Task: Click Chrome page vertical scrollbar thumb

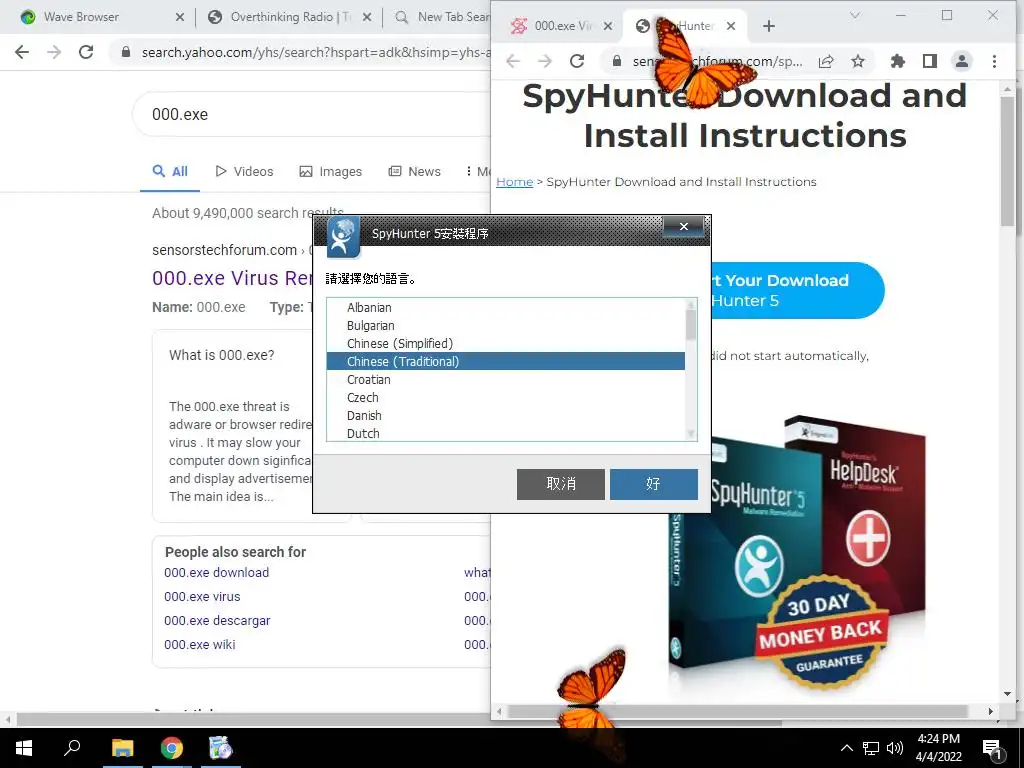Action: [1007, 160]
